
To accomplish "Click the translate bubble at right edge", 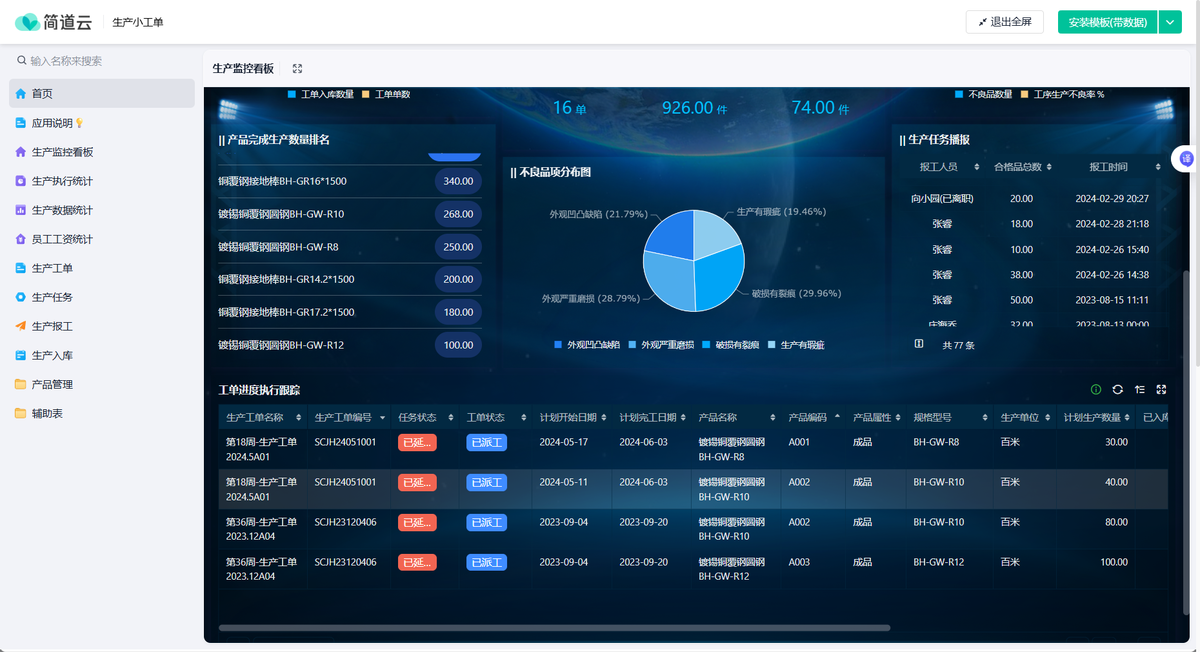I will 1186,159.
